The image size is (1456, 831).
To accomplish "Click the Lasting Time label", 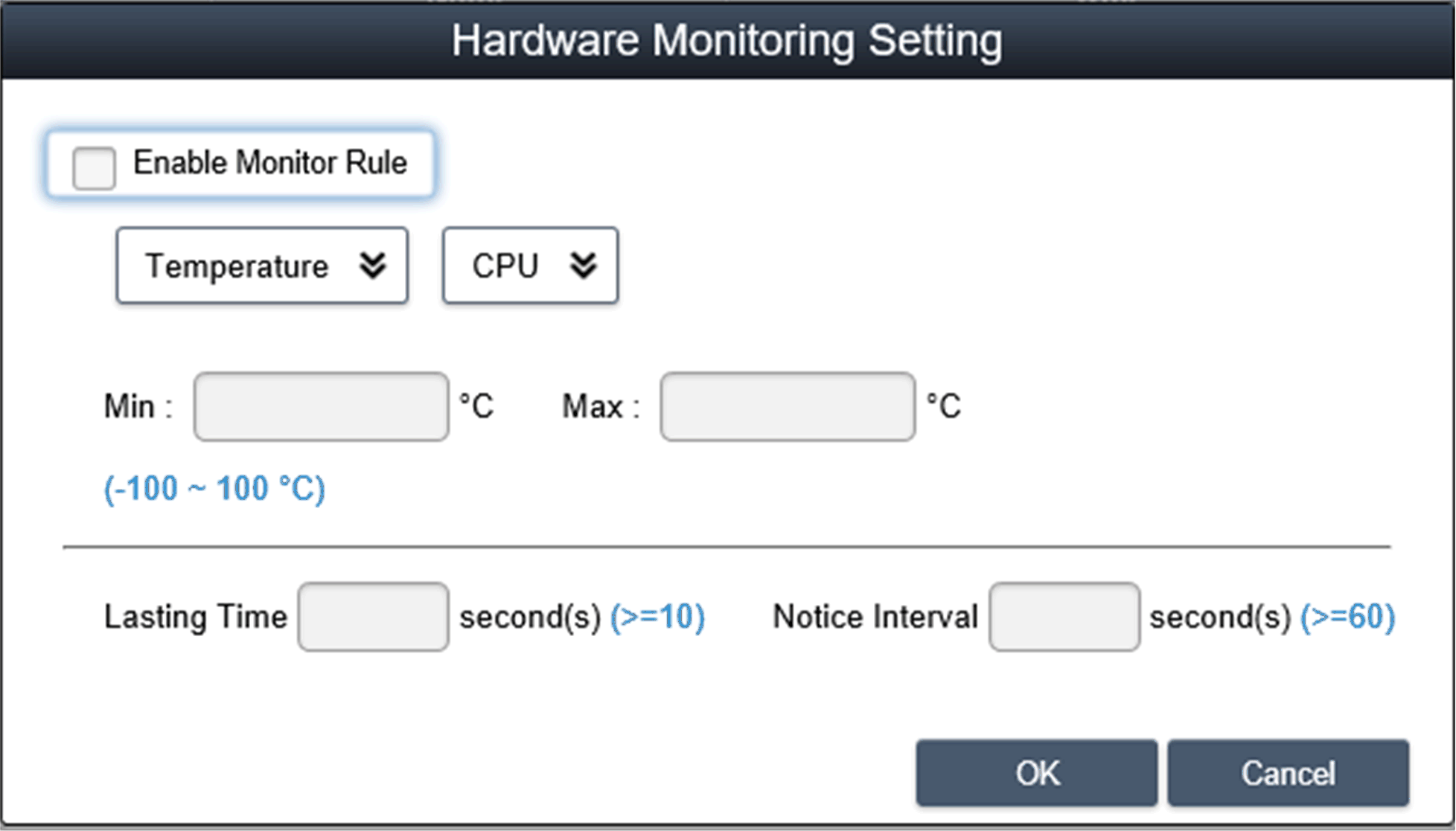I will pyautogui.click(x=195, y=617).
